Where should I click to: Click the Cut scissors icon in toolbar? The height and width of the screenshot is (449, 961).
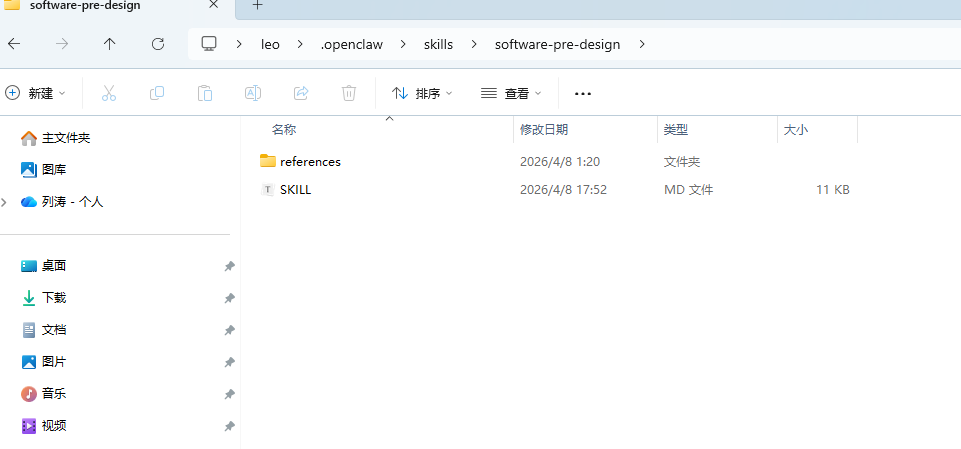tap(109, 93)
